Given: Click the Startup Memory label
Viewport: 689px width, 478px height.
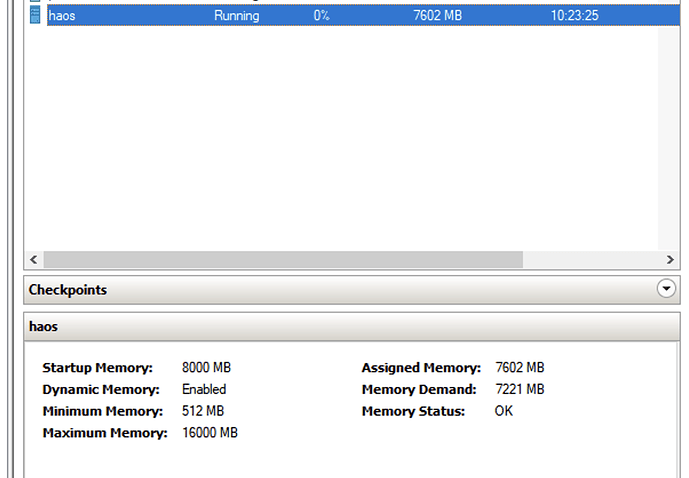Looking at the screenshot, I should tap(98, 368).
